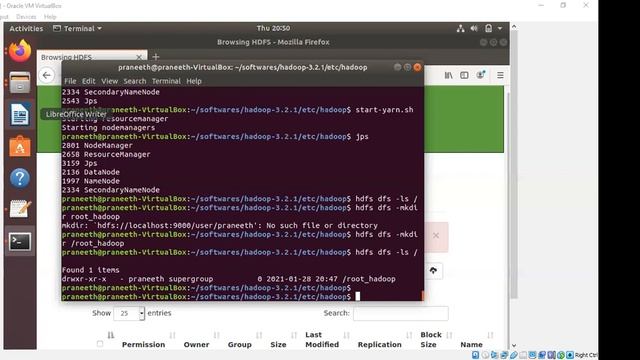Sort table by Block Size column
Image resolution: width=640 pixels, height=360 pixels.
tap(431, 340)
